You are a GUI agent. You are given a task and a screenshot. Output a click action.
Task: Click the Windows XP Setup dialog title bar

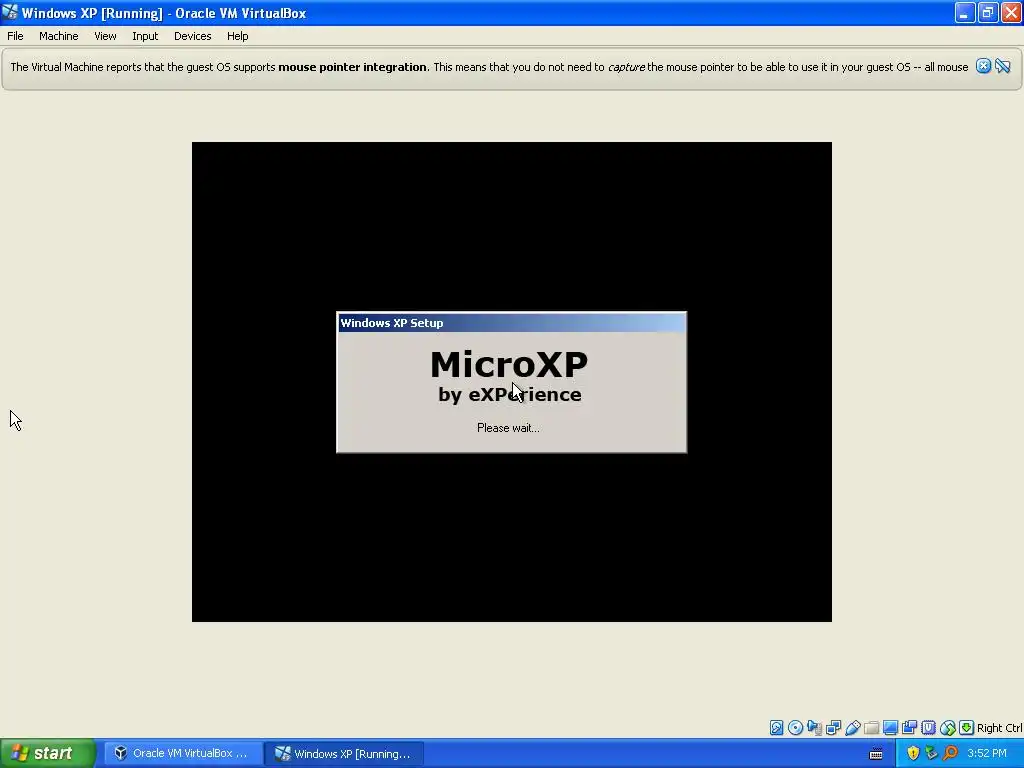coord(511,323)
